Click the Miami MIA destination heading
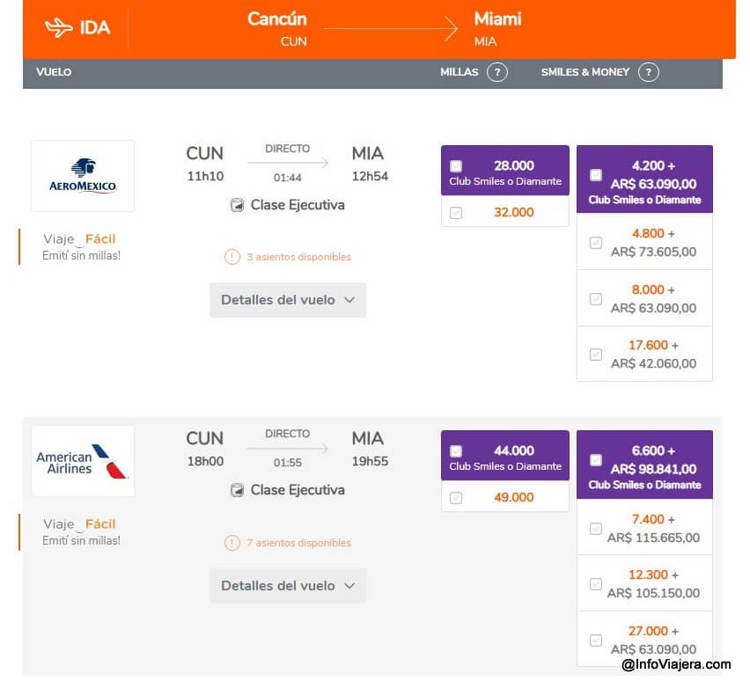Screen dimensions: 750x688 (x=498, y=28)
